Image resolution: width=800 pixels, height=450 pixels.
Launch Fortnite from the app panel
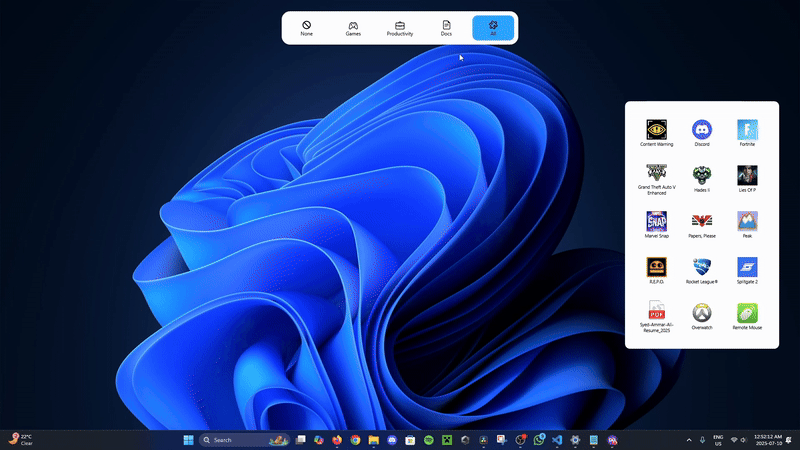pos(747,131)
